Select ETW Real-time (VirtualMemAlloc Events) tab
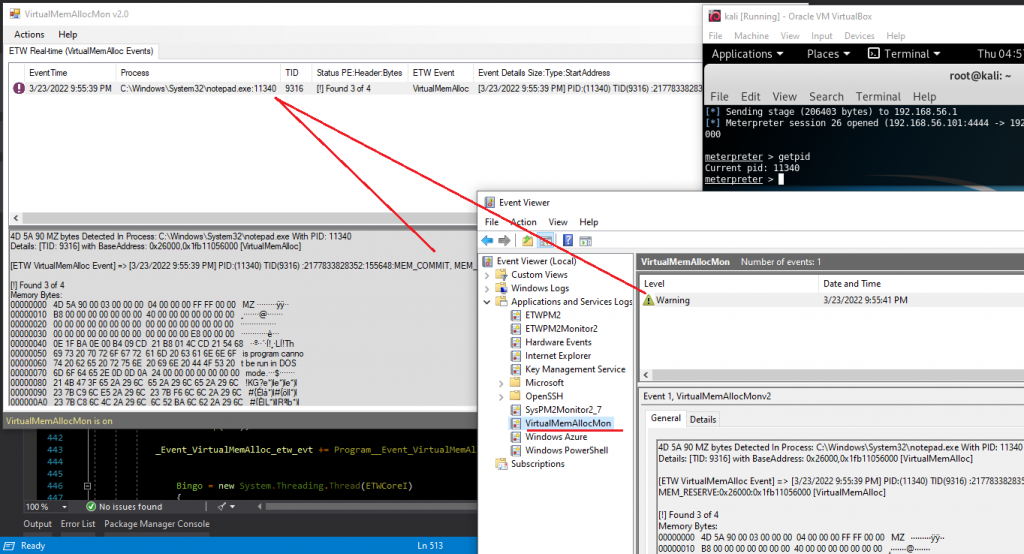1024x554 pixels. 81,51
